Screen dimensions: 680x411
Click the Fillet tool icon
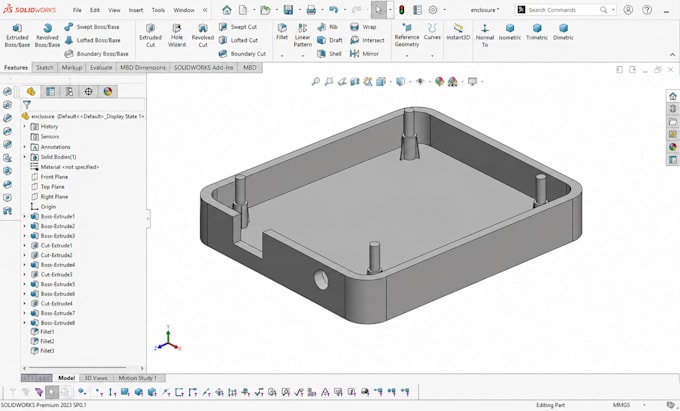click(x=282, y=31)
